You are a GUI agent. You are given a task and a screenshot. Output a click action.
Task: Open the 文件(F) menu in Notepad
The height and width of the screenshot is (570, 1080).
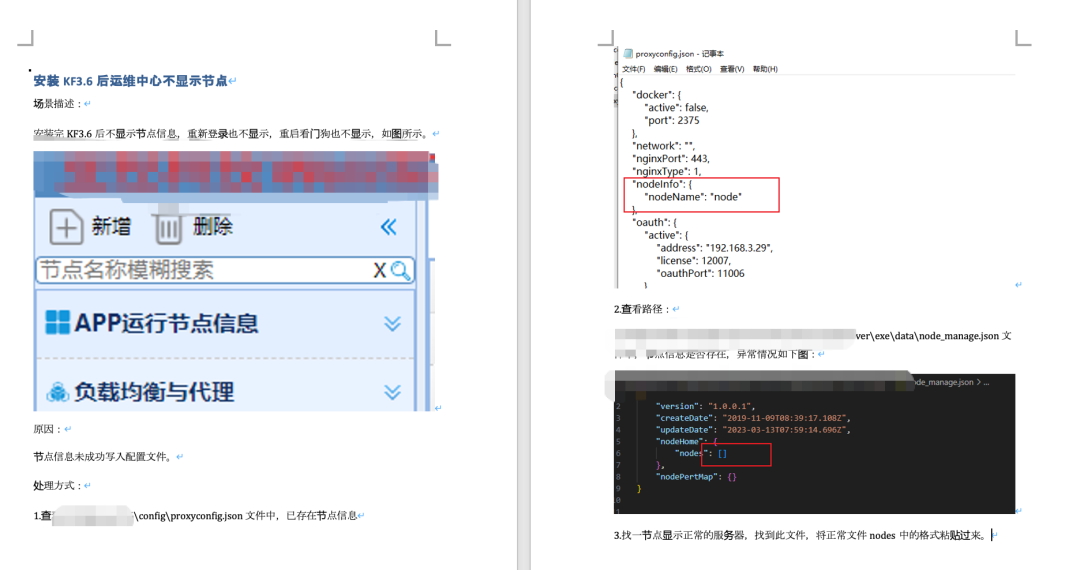click(x=634, y=69)
